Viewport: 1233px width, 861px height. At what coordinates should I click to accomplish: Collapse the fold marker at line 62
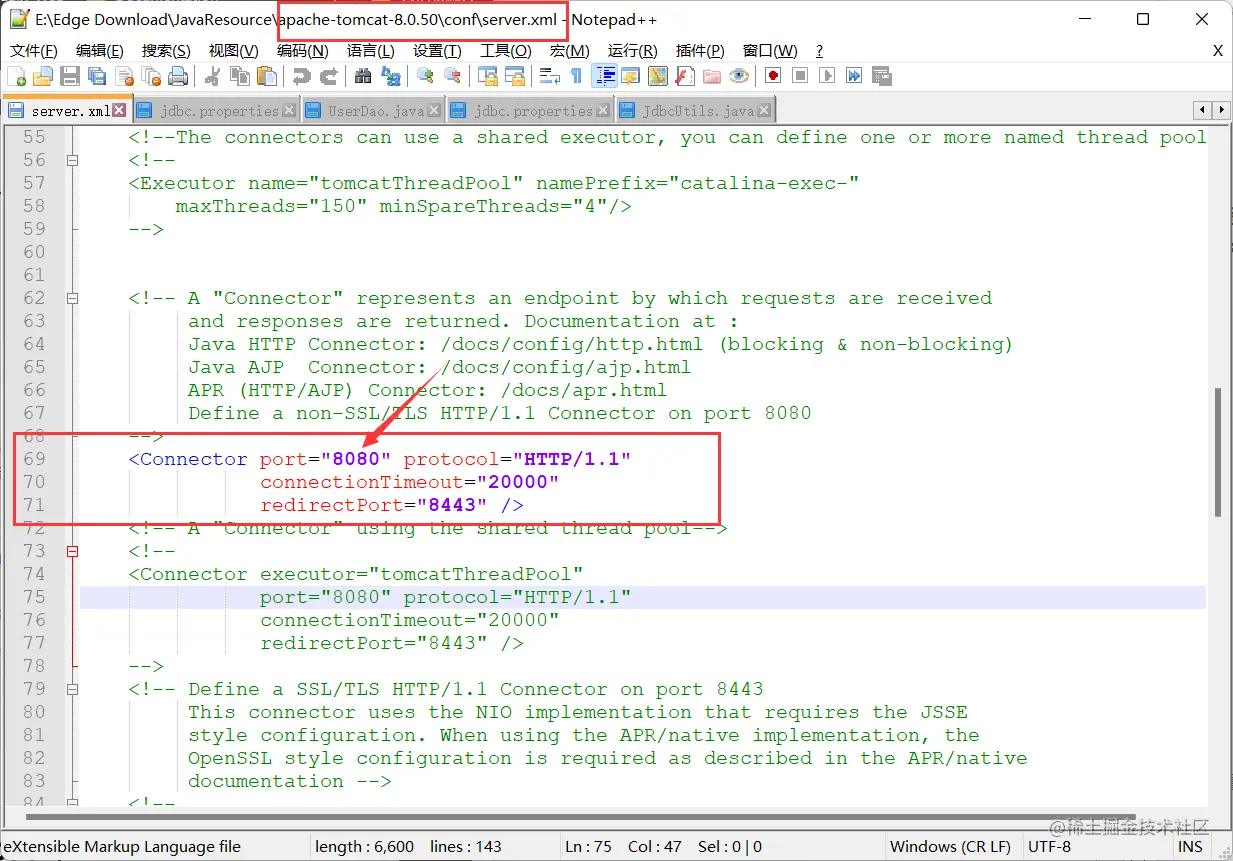pos(72,298)
